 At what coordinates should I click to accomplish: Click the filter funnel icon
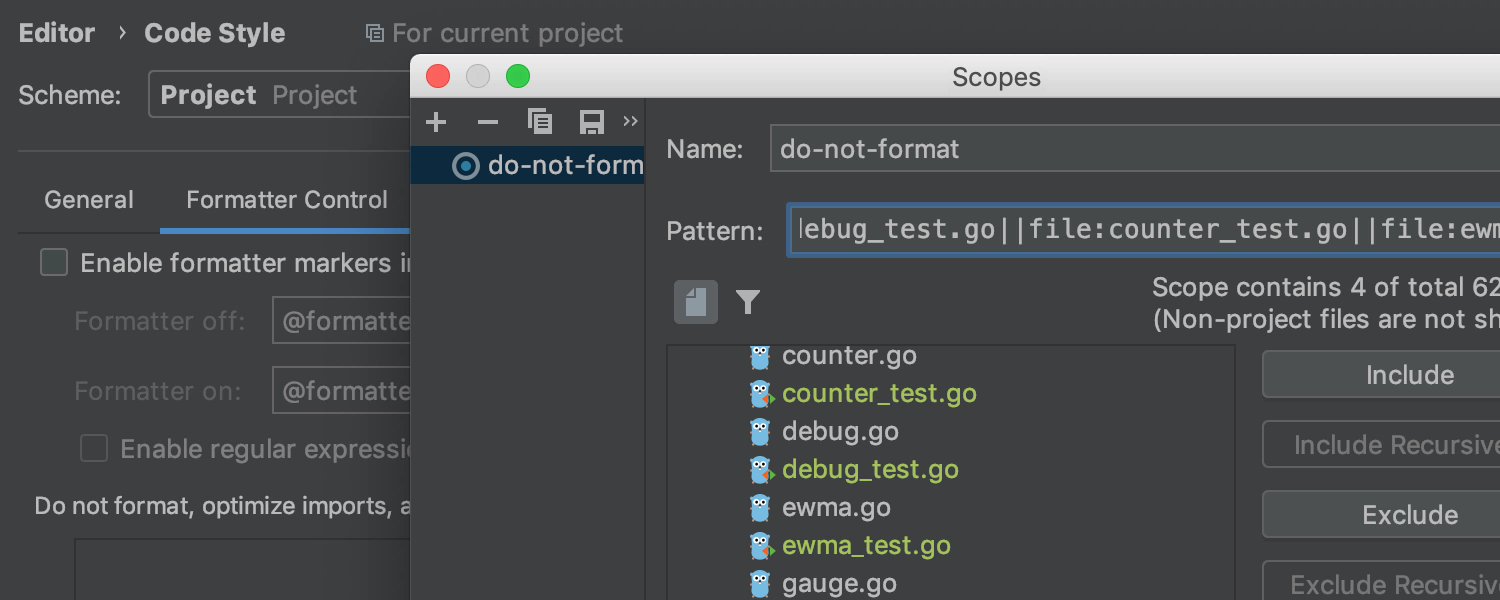(748, 302)
